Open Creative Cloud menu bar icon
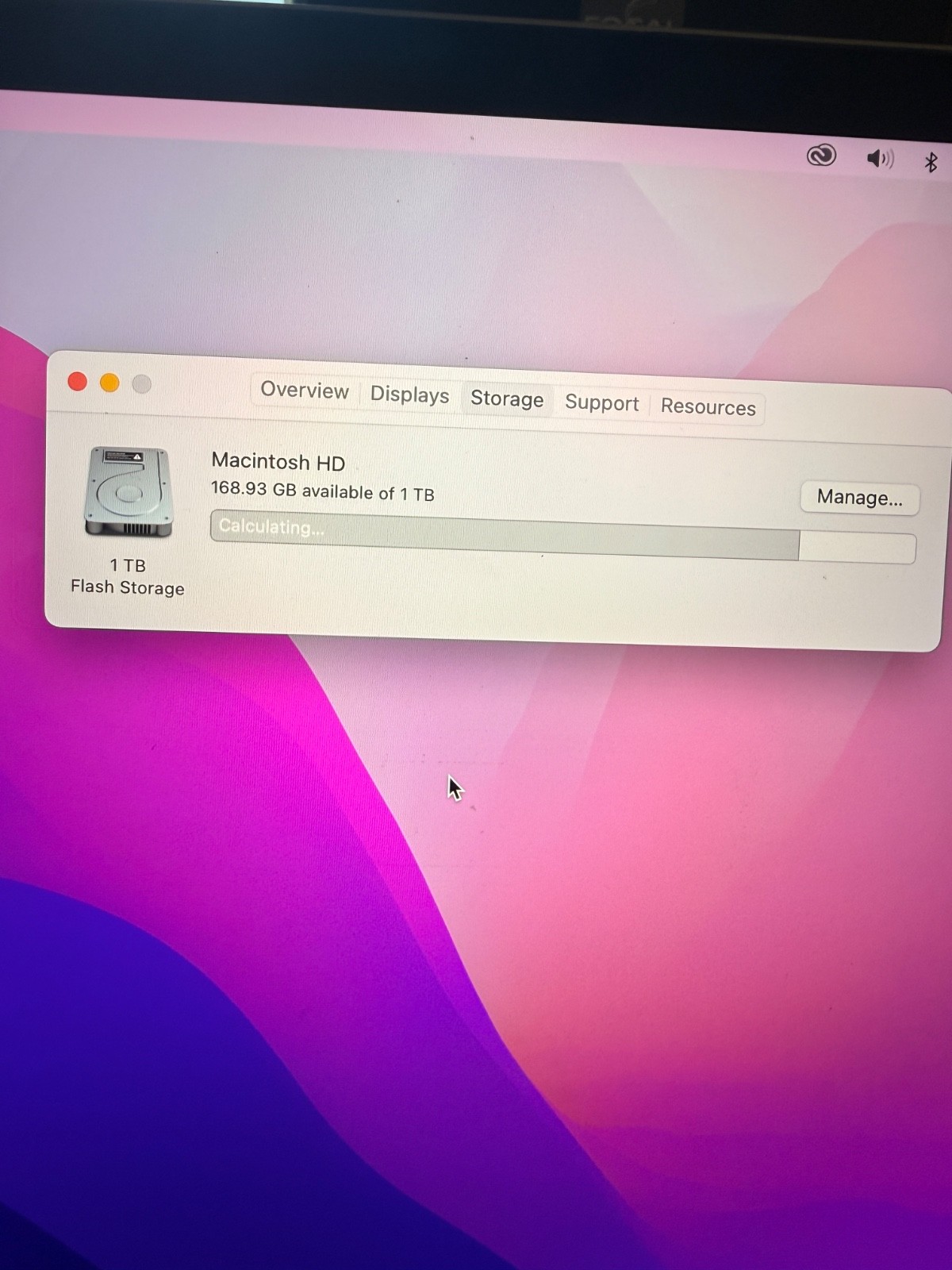952x1270 pixels. [821, 155]
